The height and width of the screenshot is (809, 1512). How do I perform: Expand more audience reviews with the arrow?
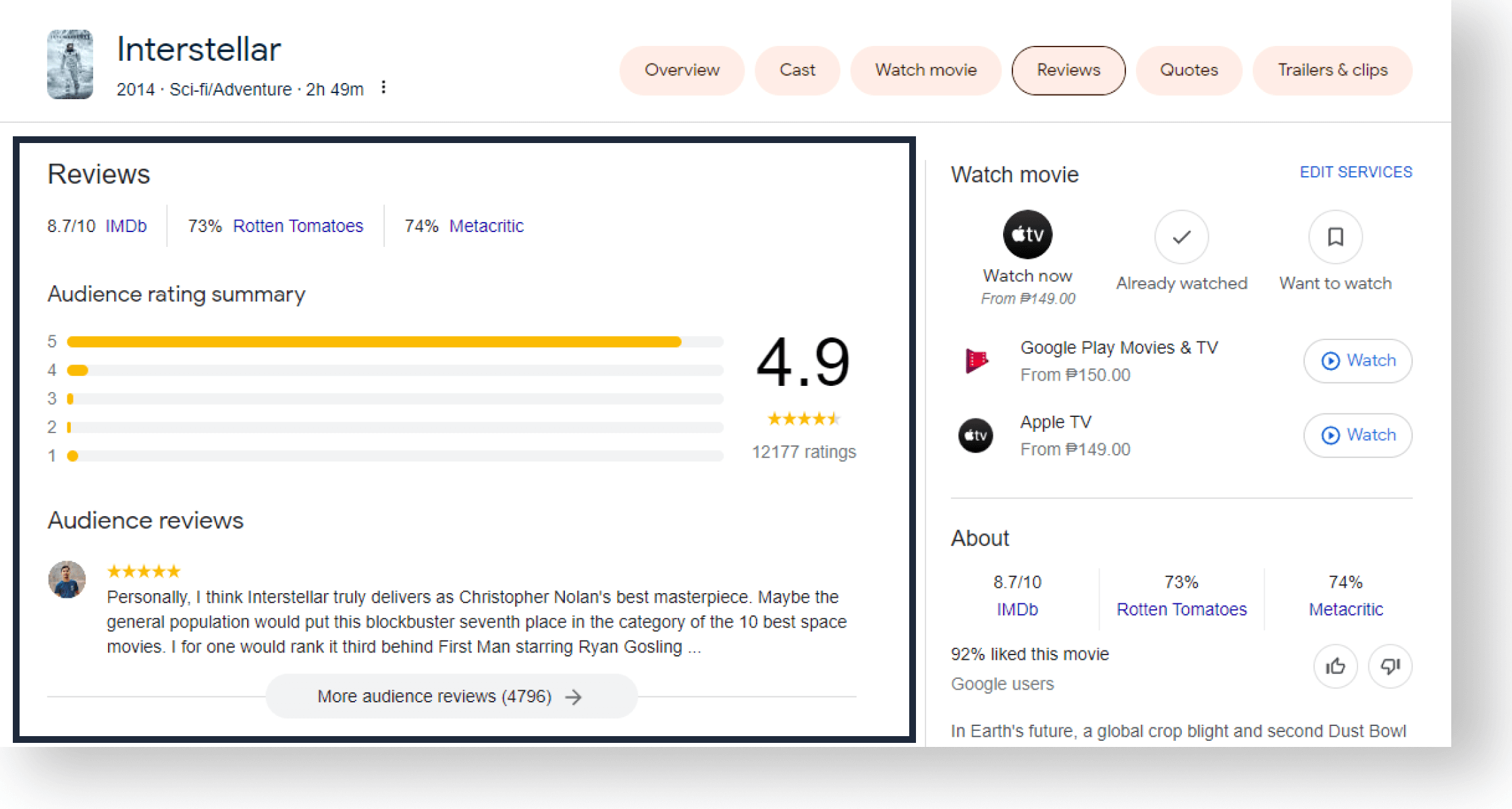[451, 696]
